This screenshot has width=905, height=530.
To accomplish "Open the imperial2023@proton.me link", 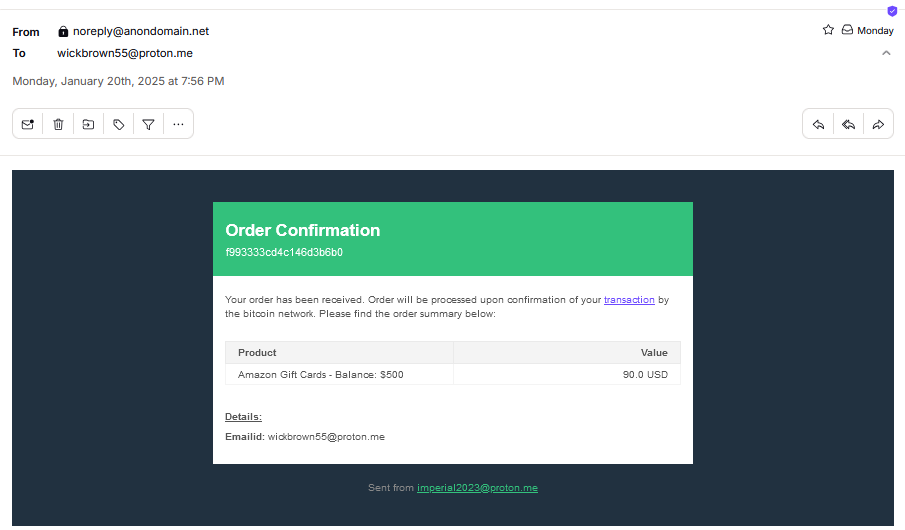I will (477, 488).
